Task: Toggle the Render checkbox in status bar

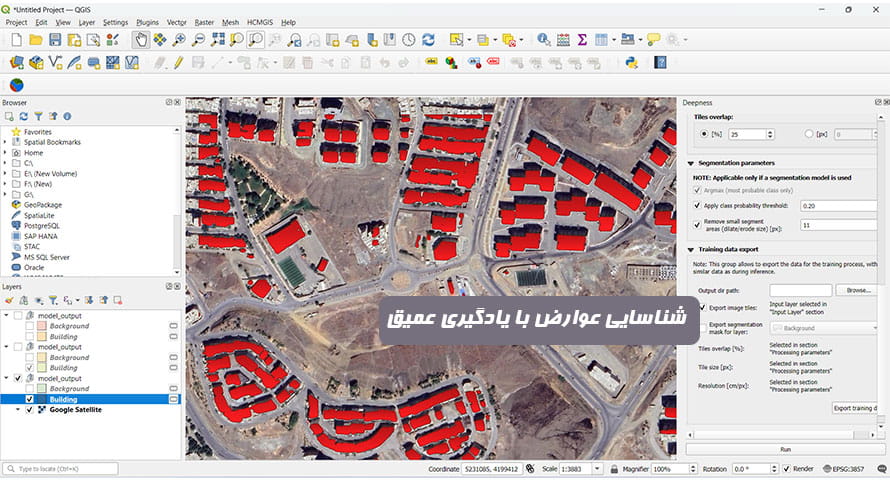Action: click(x=787, y=469)
